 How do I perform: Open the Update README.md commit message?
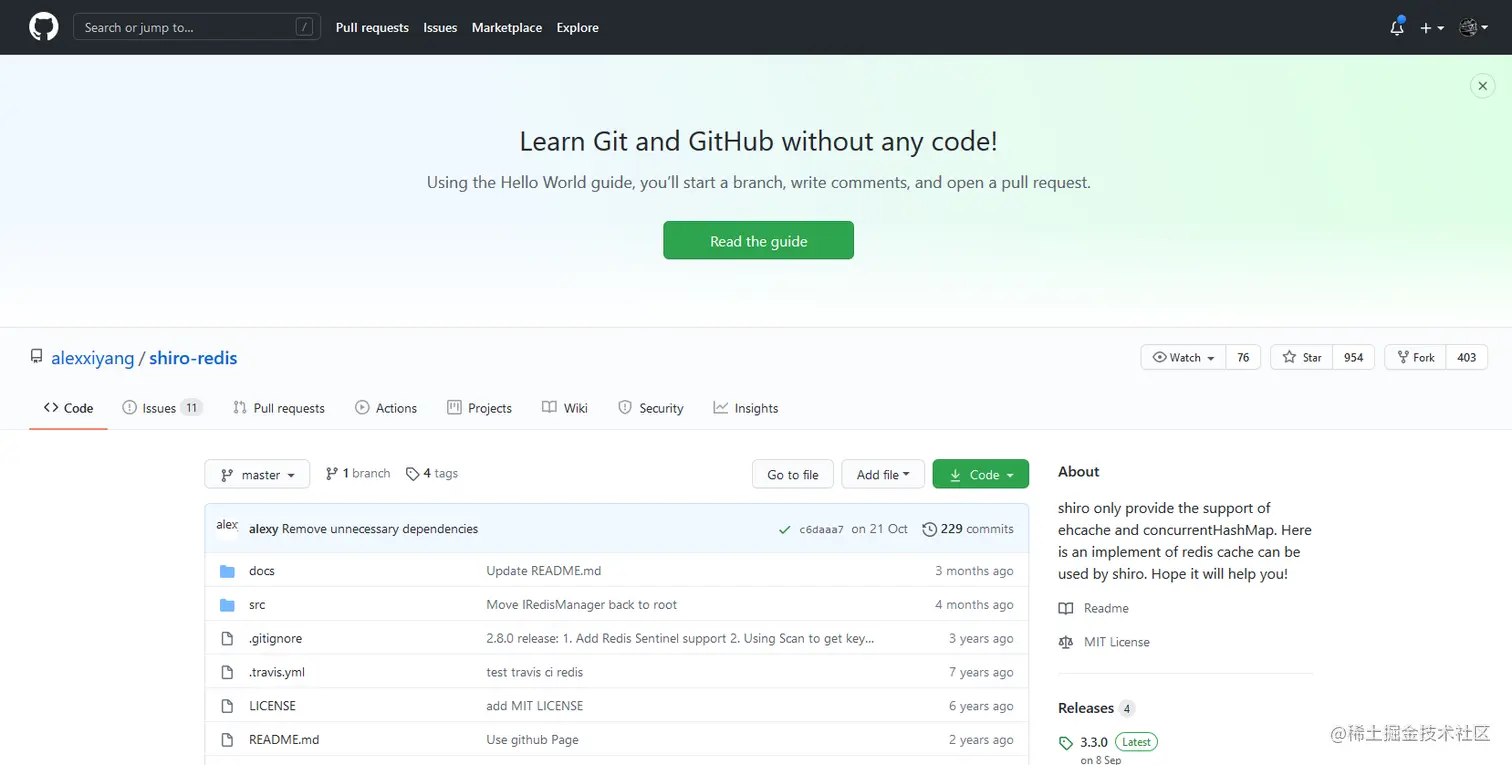[544, 571]
